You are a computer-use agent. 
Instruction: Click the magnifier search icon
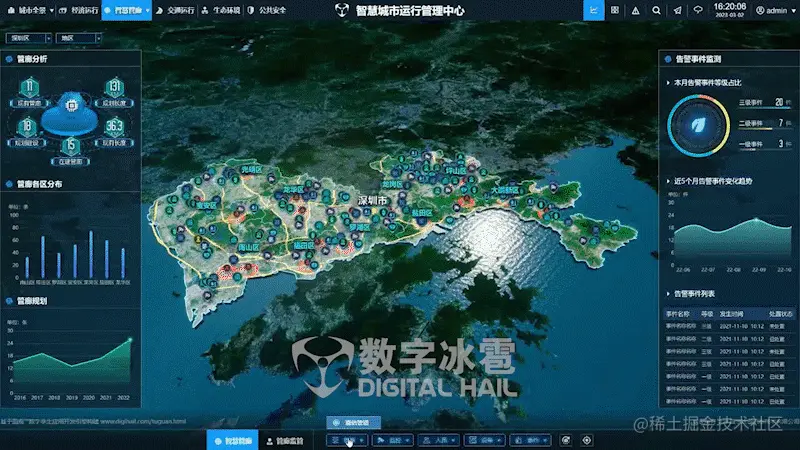tap(656, 10)
